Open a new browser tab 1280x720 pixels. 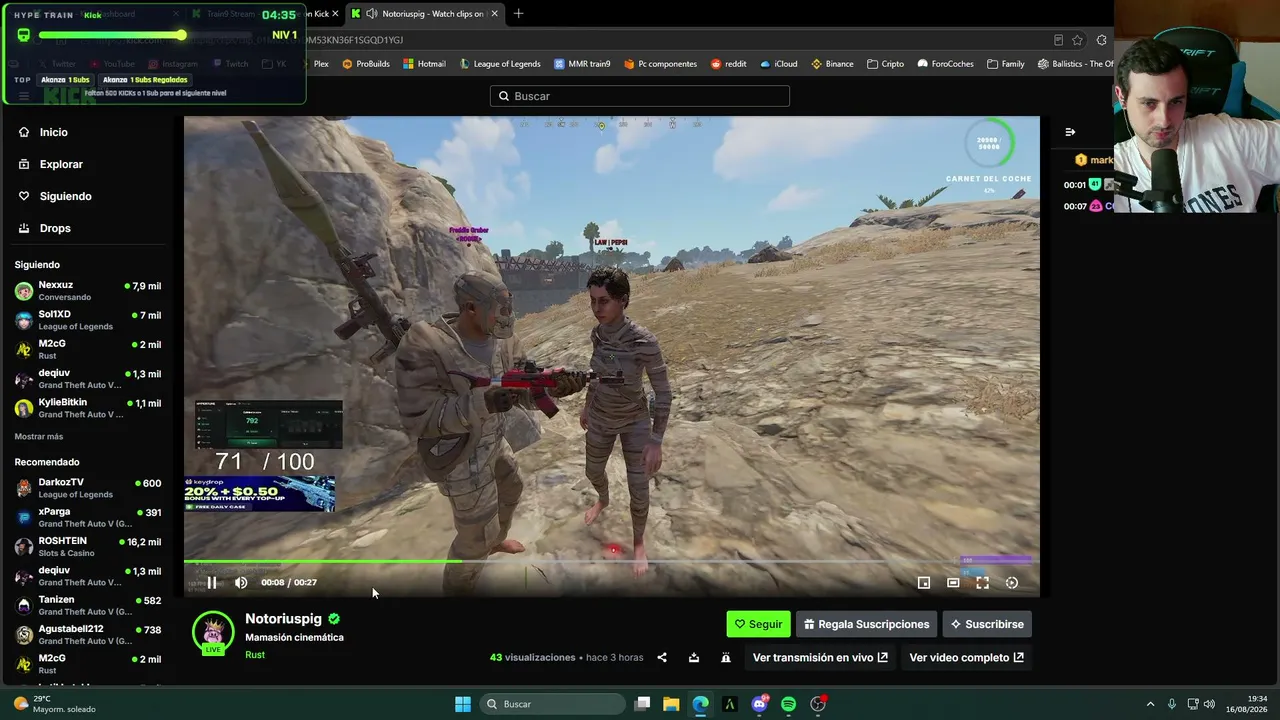518,14
